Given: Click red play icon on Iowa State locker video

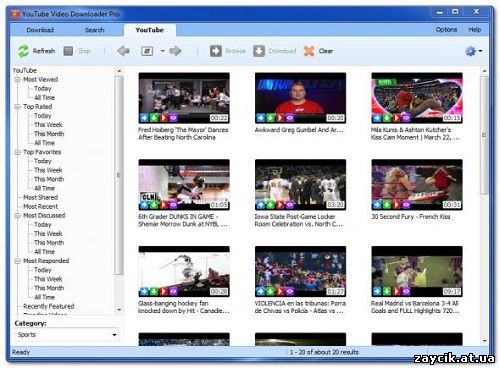Looking at the screenshot, I should point(280,204).
